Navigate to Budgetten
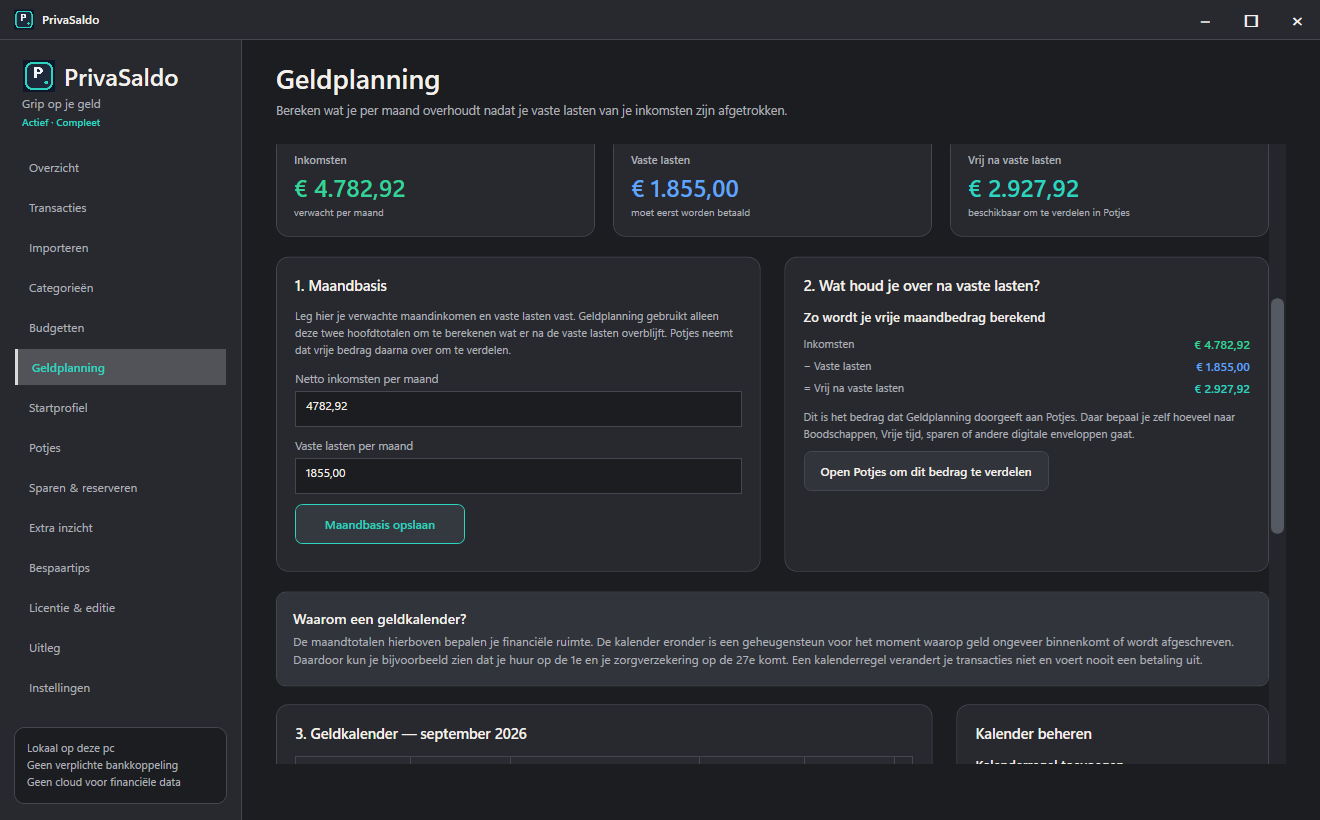The height and width of the screenshot is (820, 1320). point(120,328)
